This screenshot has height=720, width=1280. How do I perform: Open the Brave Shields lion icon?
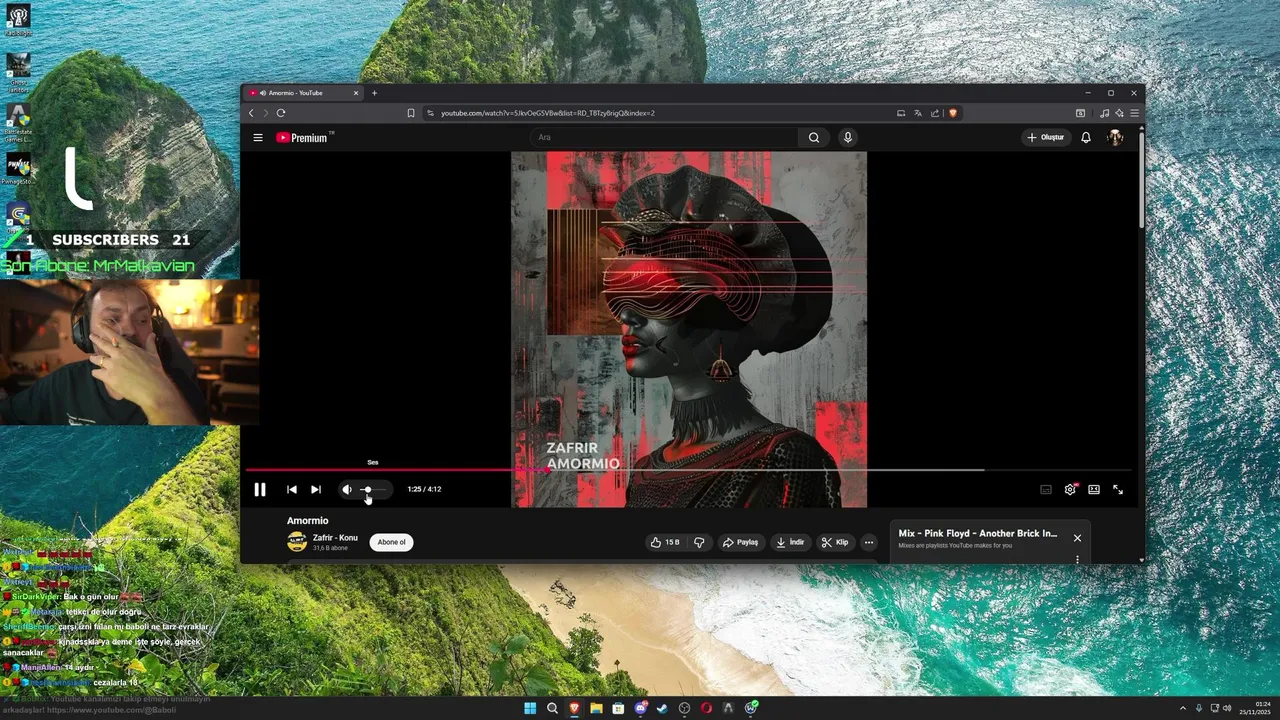point(953,113)
